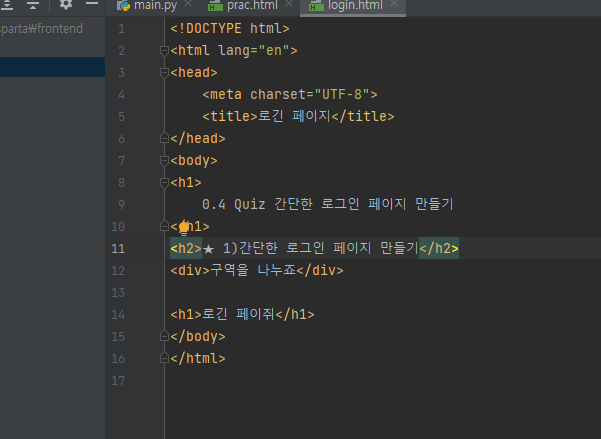
Task: Click the <!DOCTYPE html> text on line 1
Action: tap(230, 29)
